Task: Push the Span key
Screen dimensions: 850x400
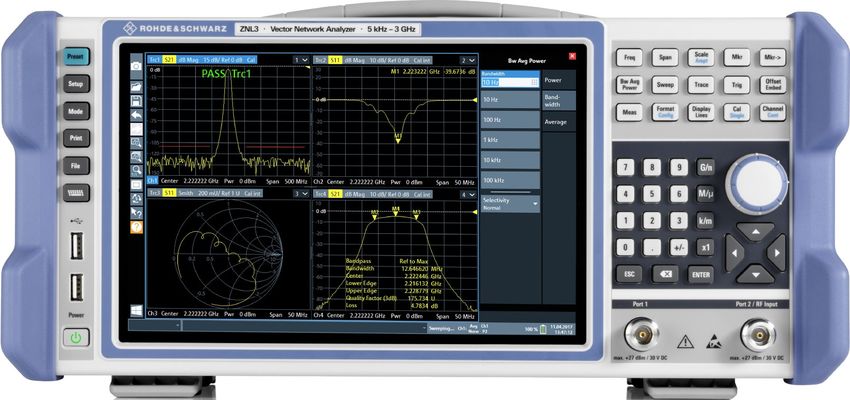Action: click(x=665, y=57)
